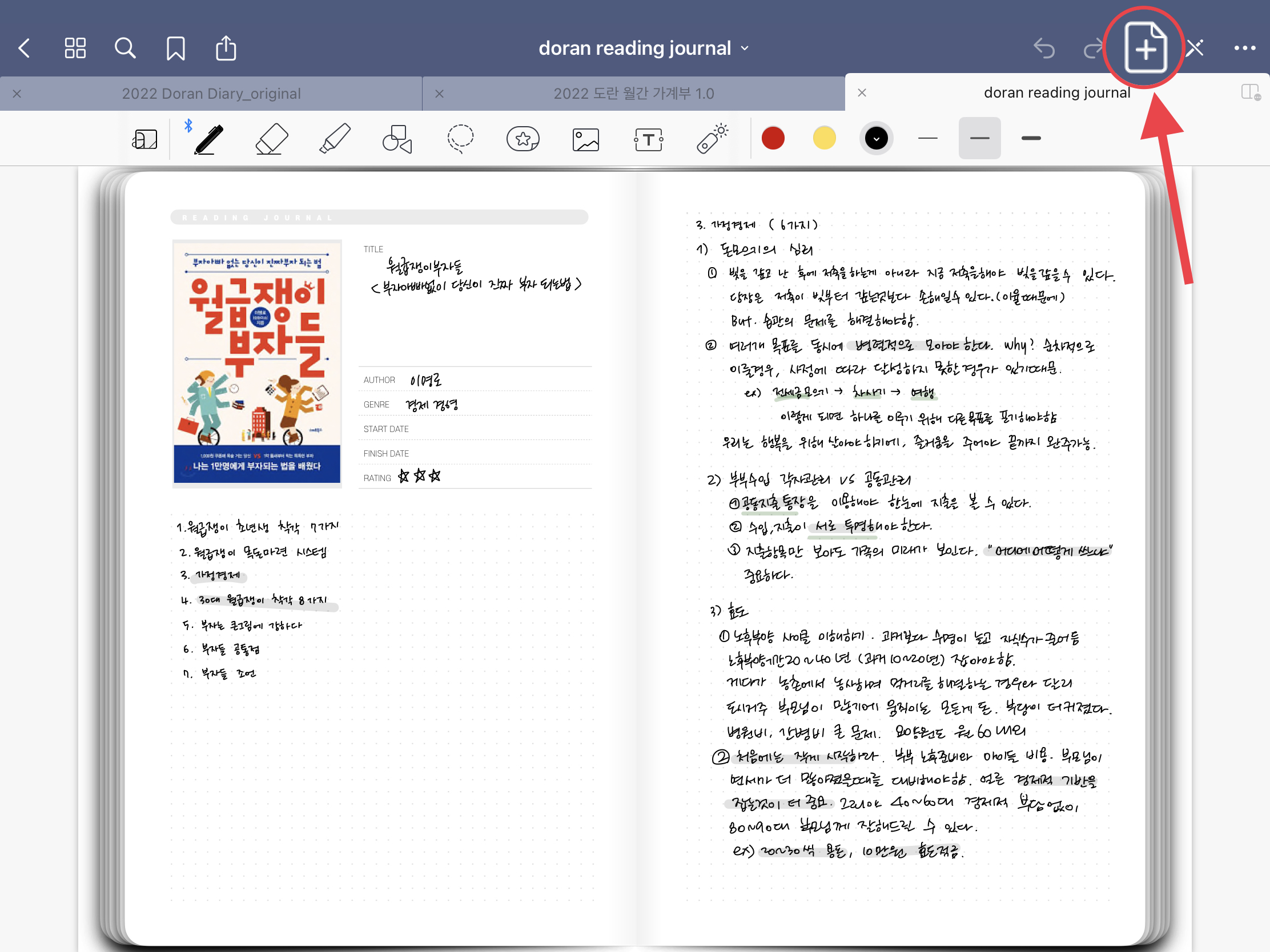Screen dimensions: 1270x952
Task: Activate the Laser pointer tool
Action: coord(712,139)
